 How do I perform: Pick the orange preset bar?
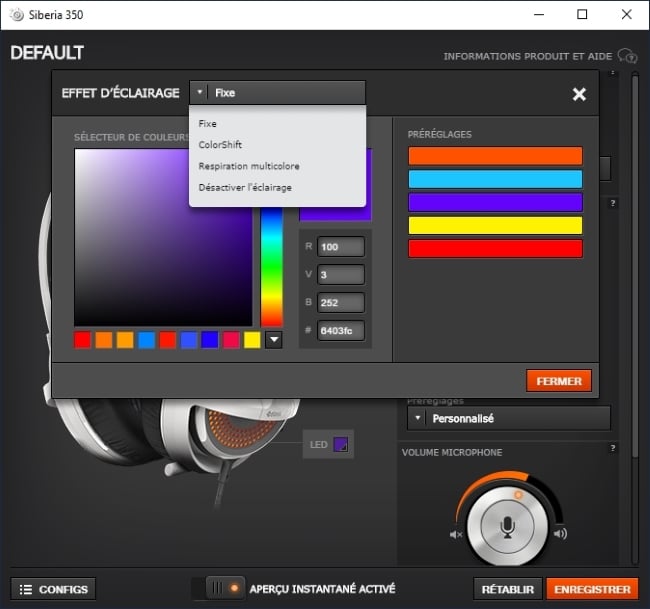pos(495,156)
